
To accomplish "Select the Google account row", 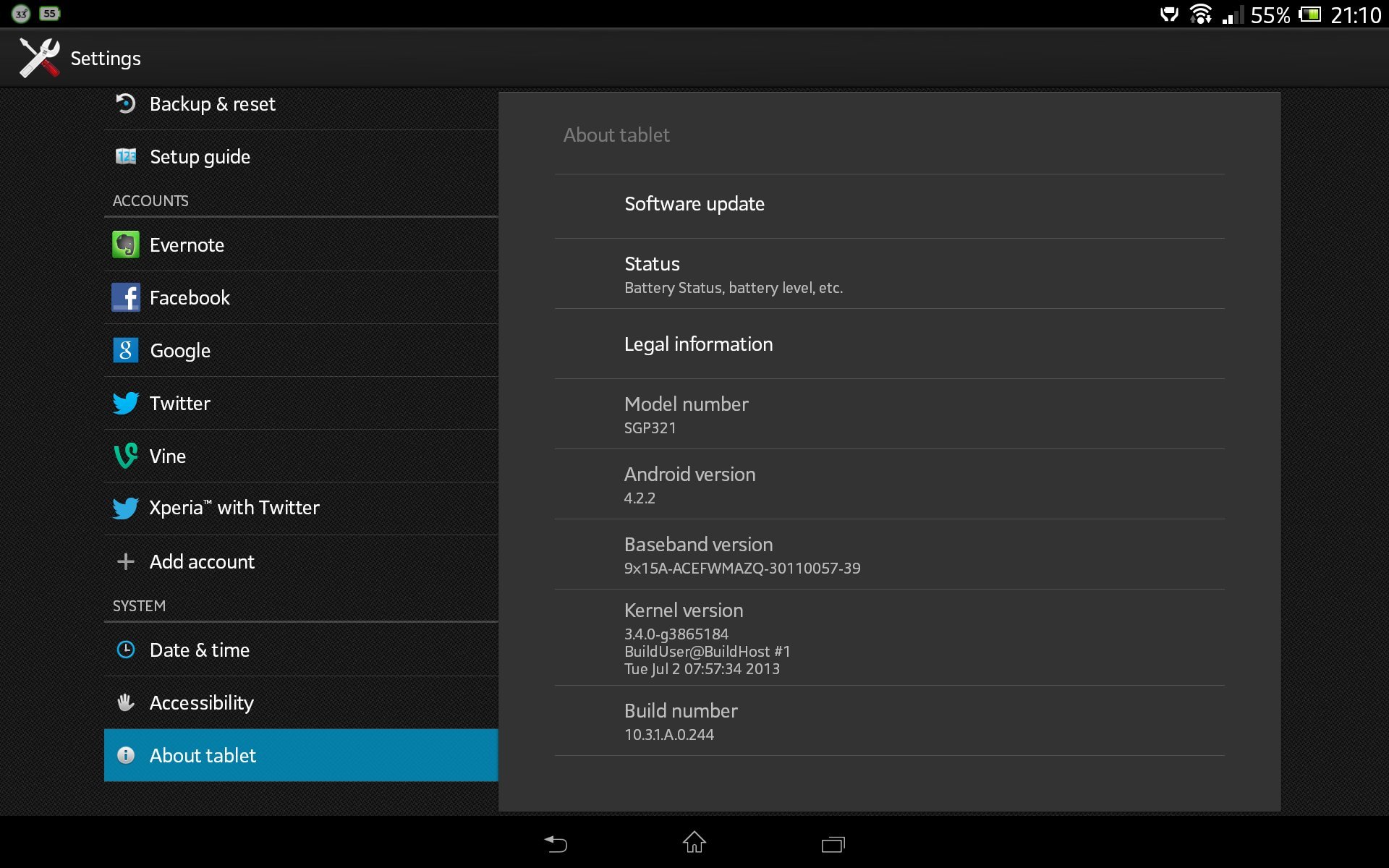I will click(x=301, y=351).
